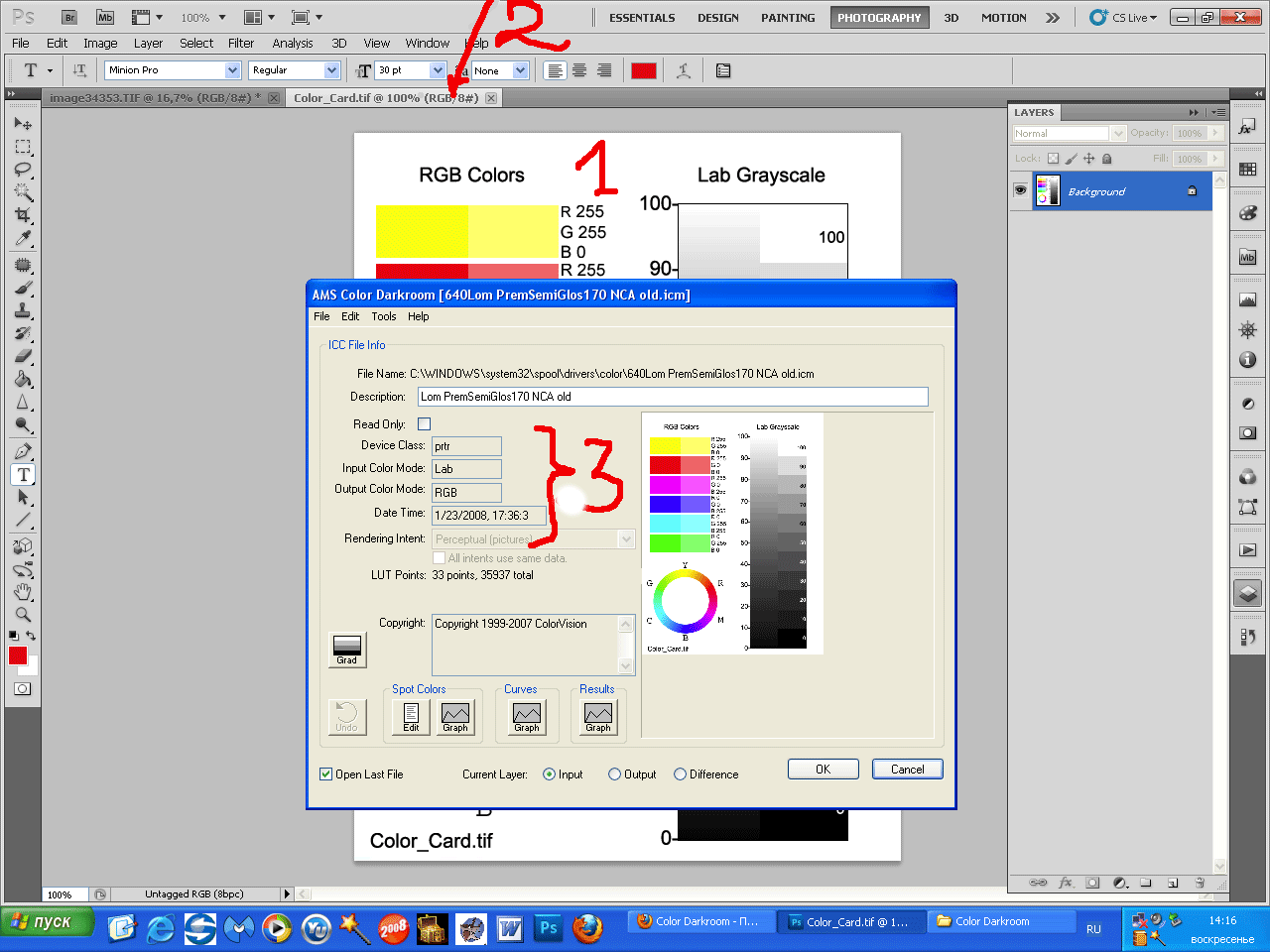Screen dimensions: 1270x952
Task: Toggle Quick Mask mode in toolbox
Action: pos(23,688)
